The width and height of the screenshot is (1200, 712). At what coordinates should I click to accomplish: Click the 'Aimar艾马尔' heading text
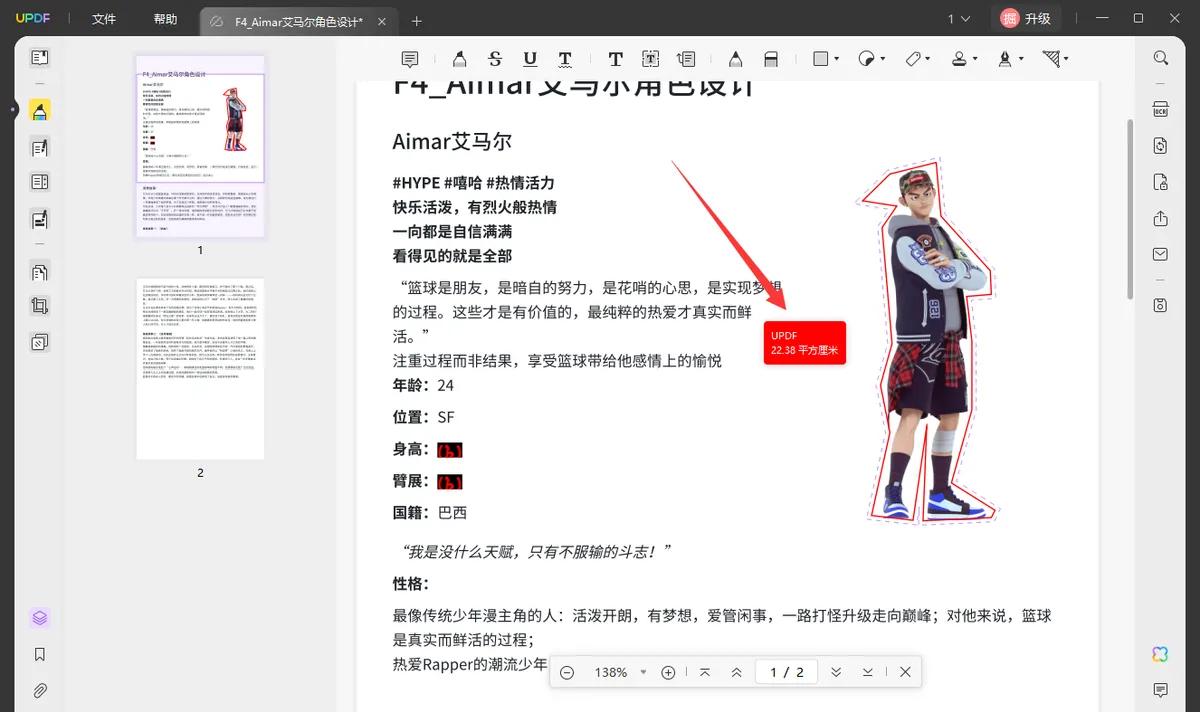[x=452, y=141]
